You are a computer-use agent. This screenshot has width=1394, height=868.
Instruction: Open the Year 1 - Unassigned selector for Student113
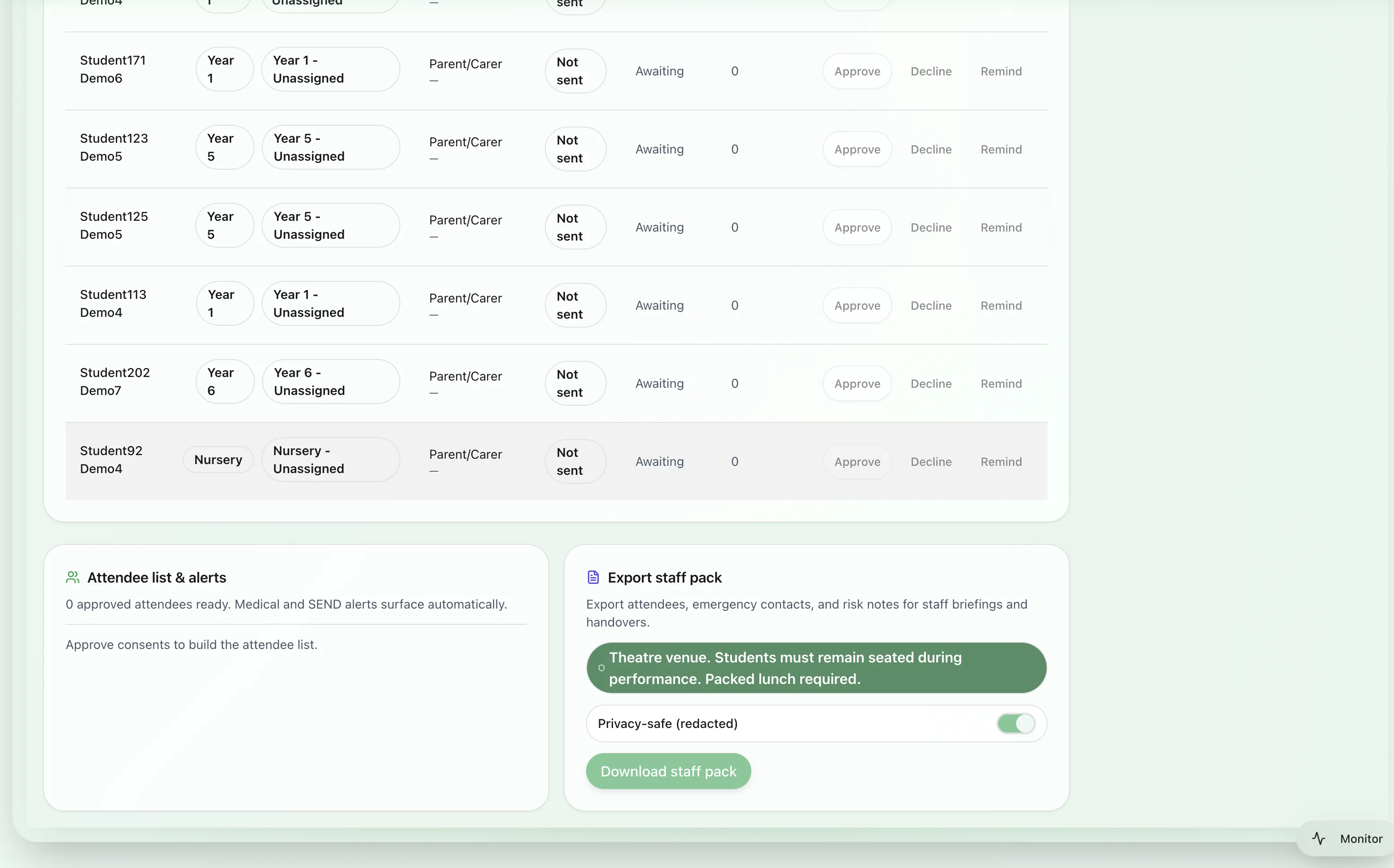[x=331, y=303]
